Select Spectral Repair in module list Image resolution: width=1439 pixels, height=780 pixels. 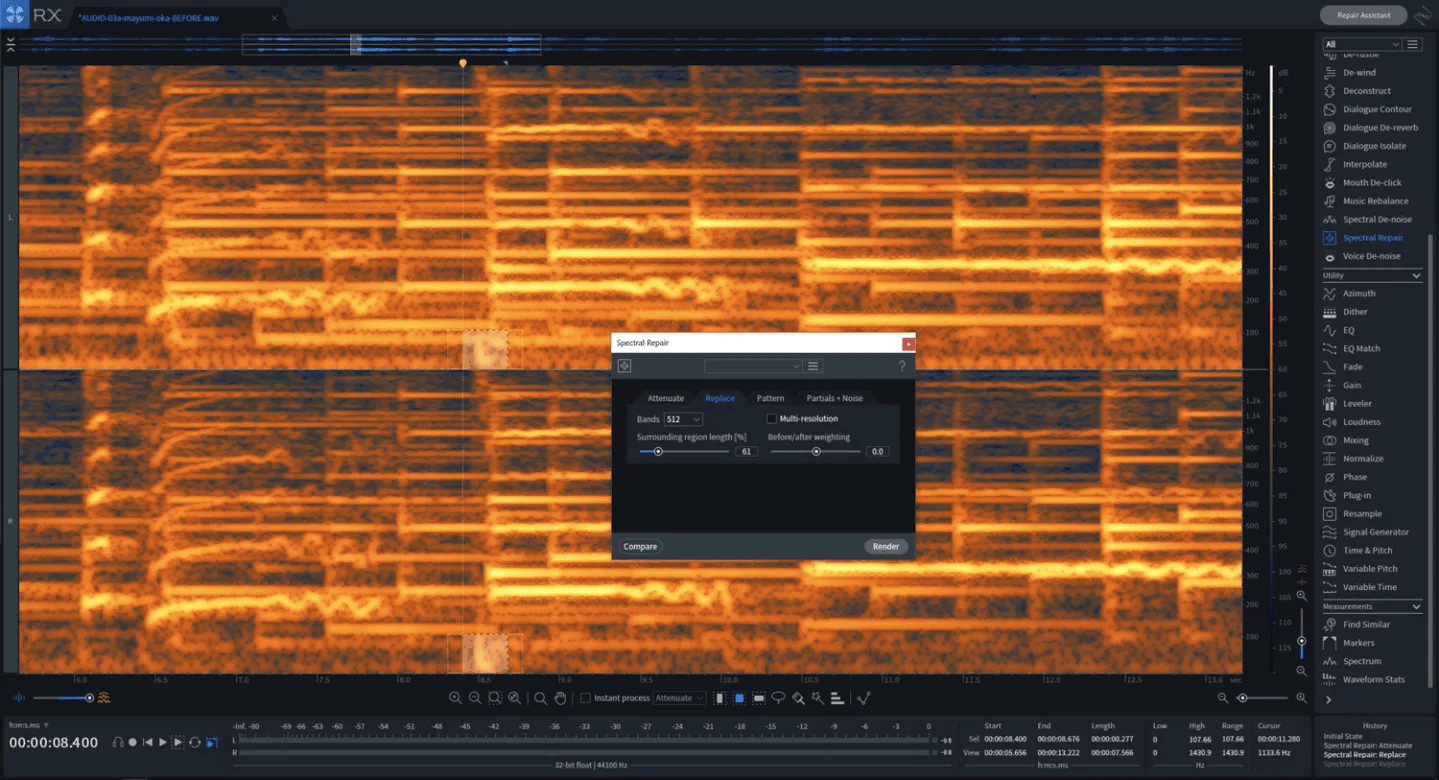tap(1372, 238)
